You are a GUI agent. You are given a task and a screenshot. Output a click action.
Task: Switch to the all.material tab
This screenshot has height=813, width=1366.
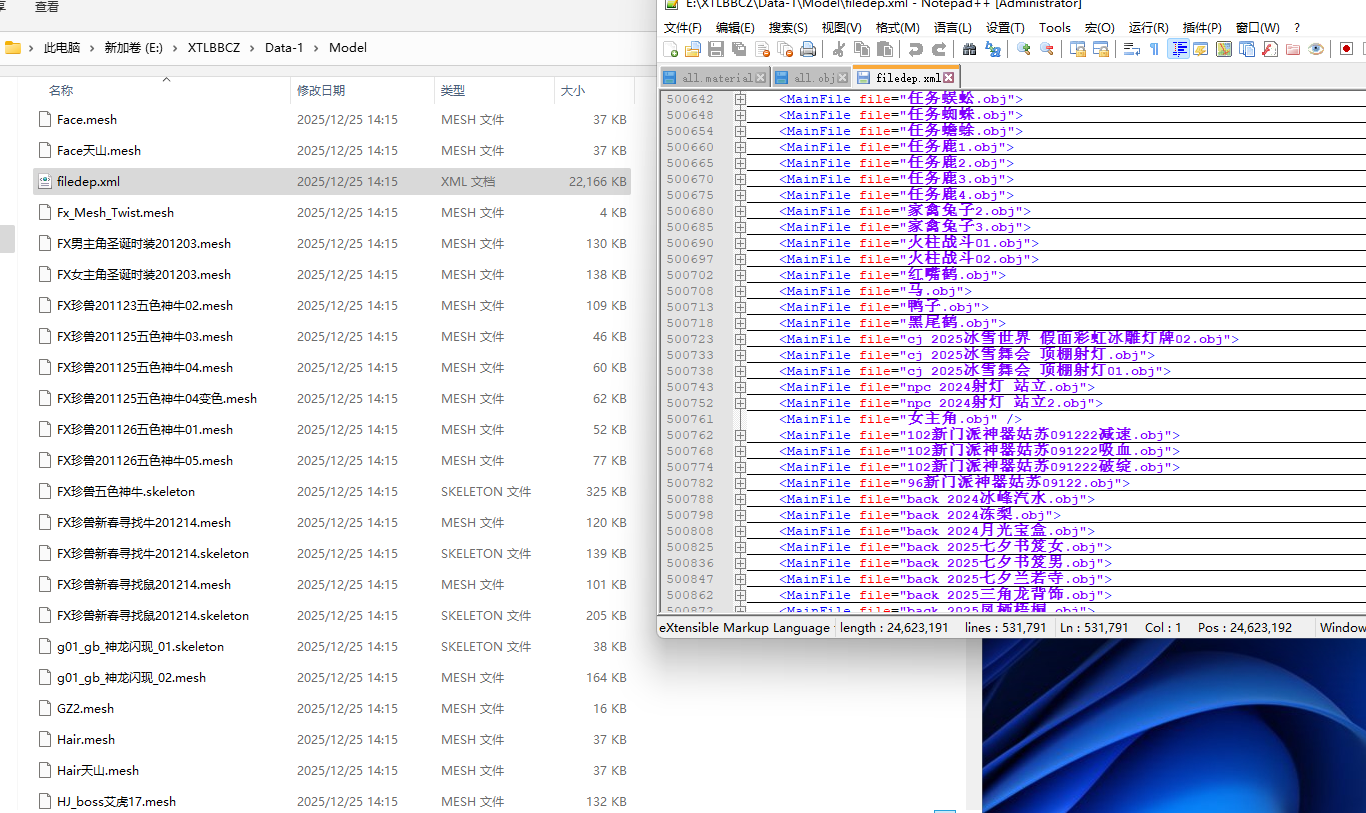click(x=716, y=77)
